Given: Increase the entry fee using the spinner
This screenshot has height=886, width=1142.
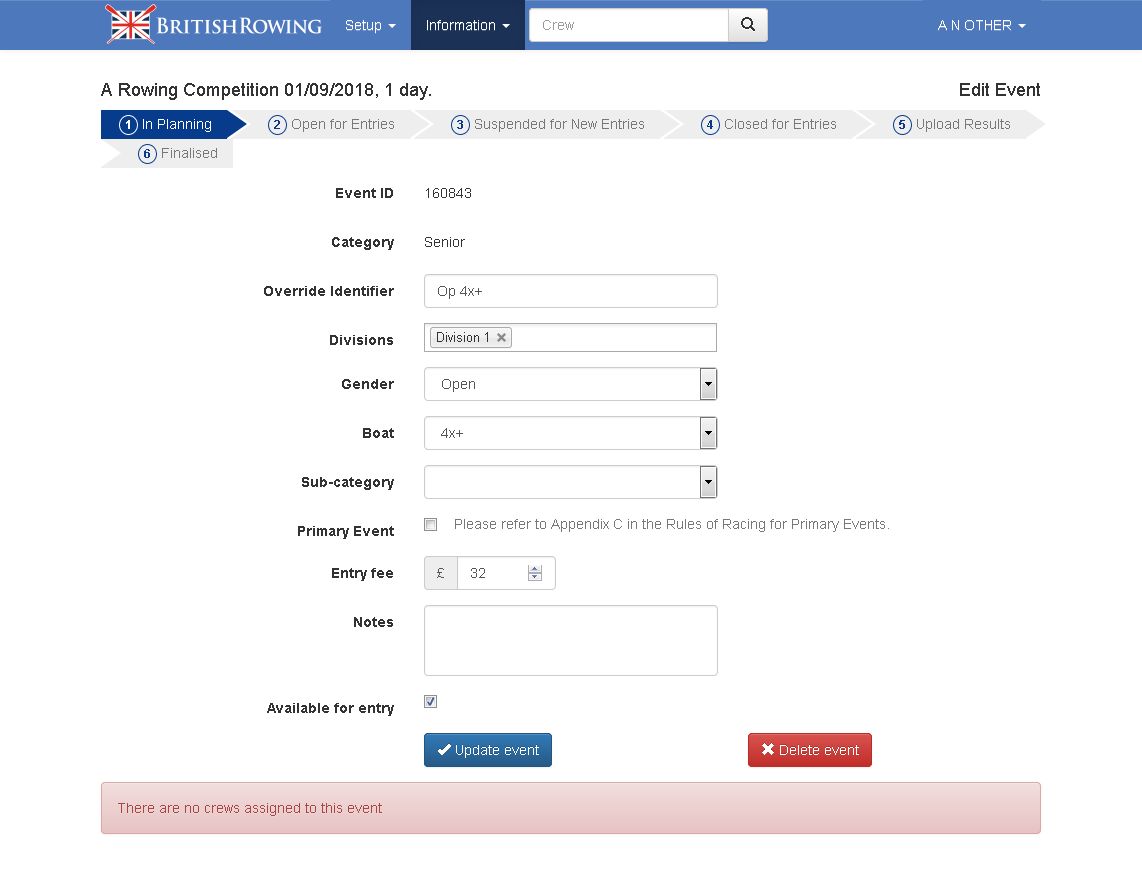Looking at the screenshot, I should (535, 569).
